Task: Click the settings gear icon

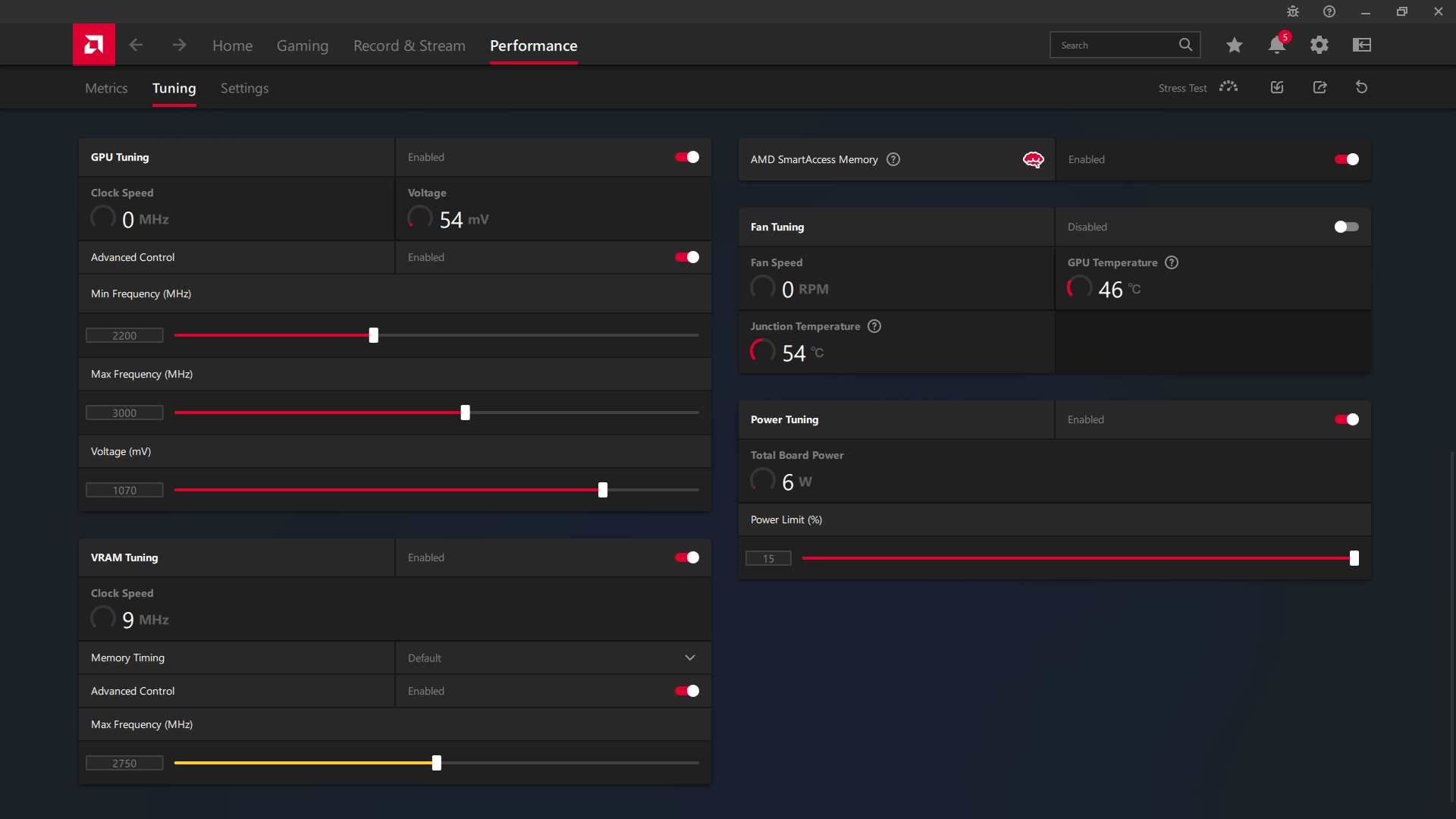Action: [x=1319, y=45]
